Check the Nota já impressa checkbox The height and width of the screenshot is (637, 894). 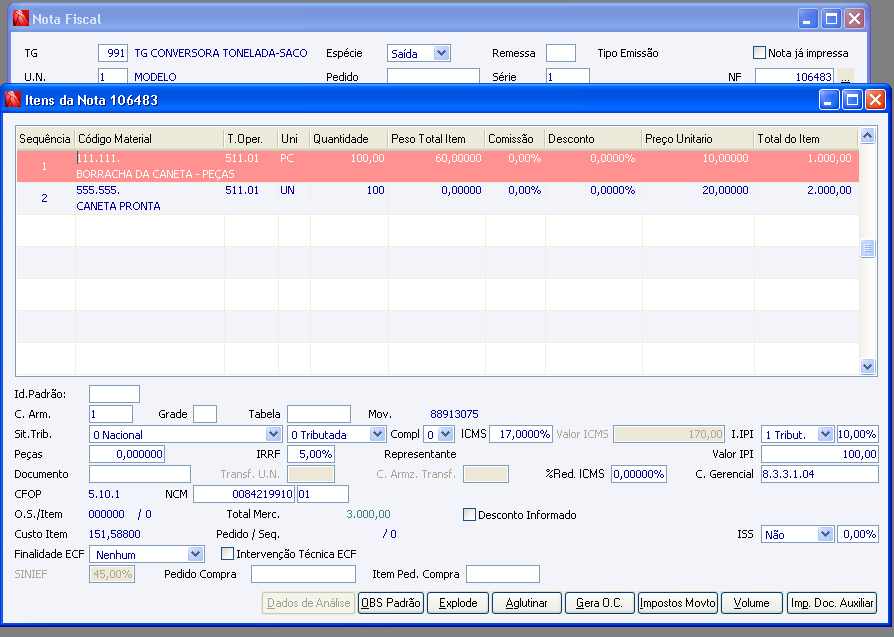click(759, 53)
